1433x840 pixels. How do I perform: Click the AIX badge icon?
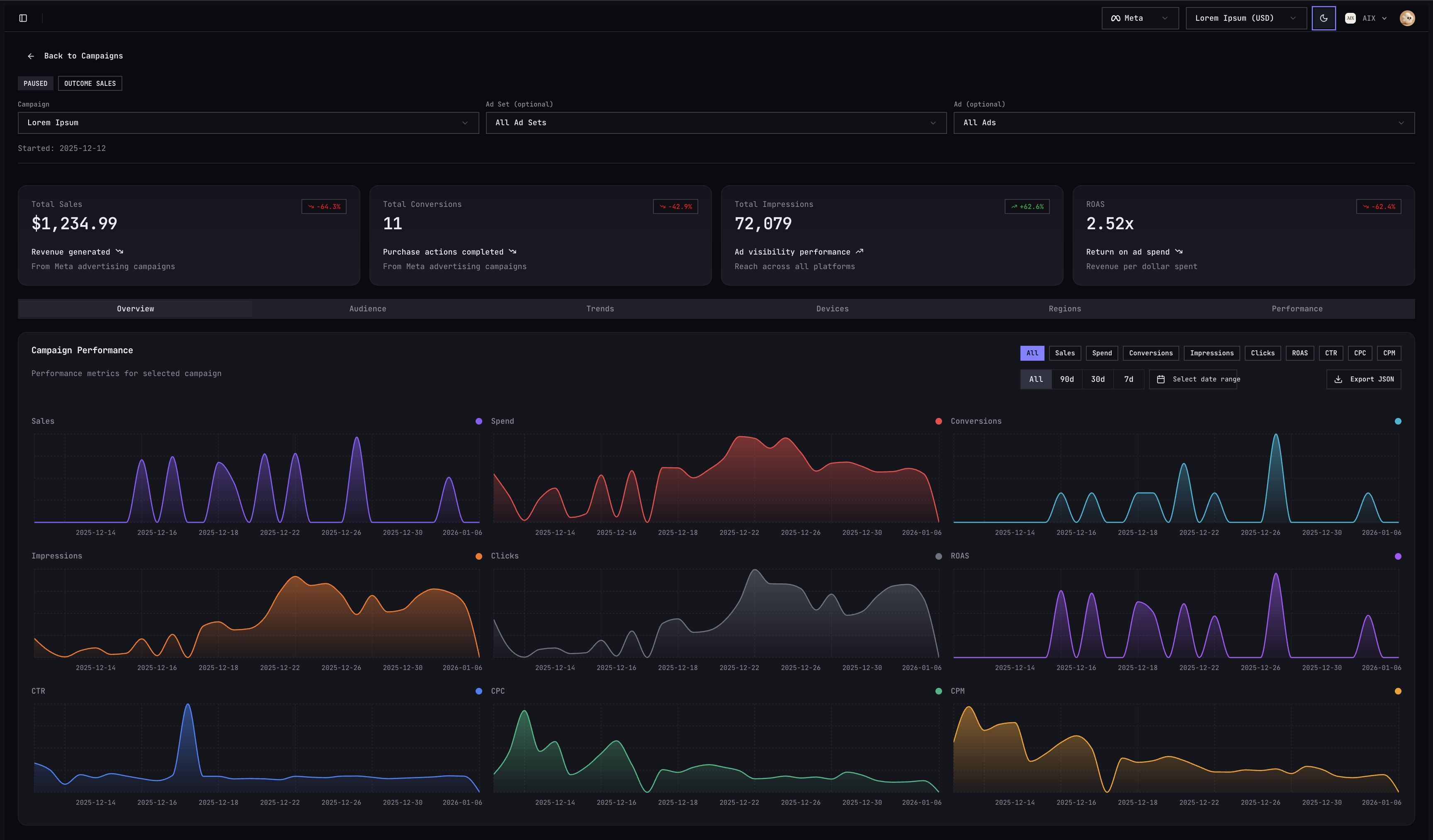1351,18
